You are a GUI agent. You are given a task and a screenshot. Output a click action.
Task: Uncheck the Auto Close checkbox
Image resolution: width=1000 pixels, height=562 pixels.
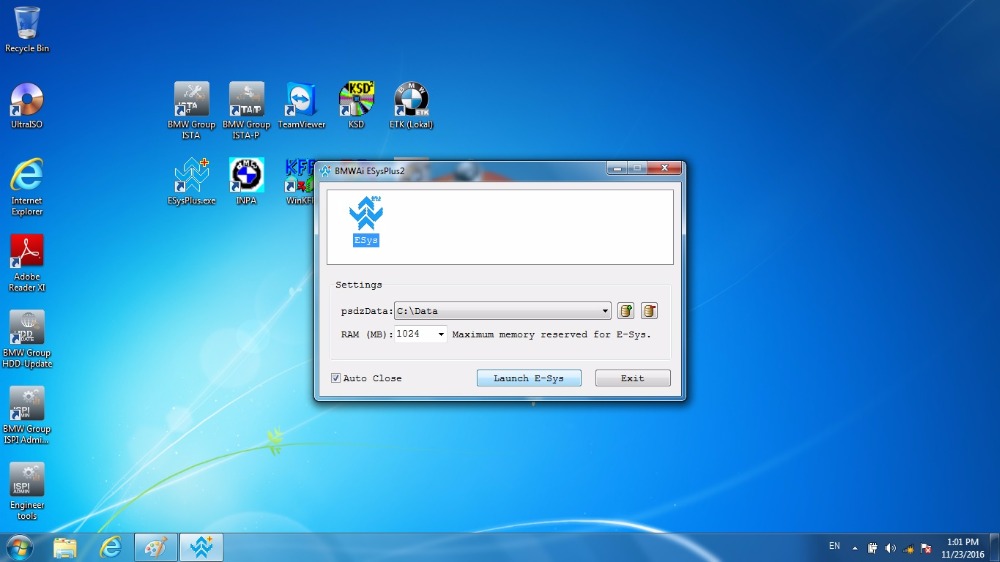(x=336, y=378)
